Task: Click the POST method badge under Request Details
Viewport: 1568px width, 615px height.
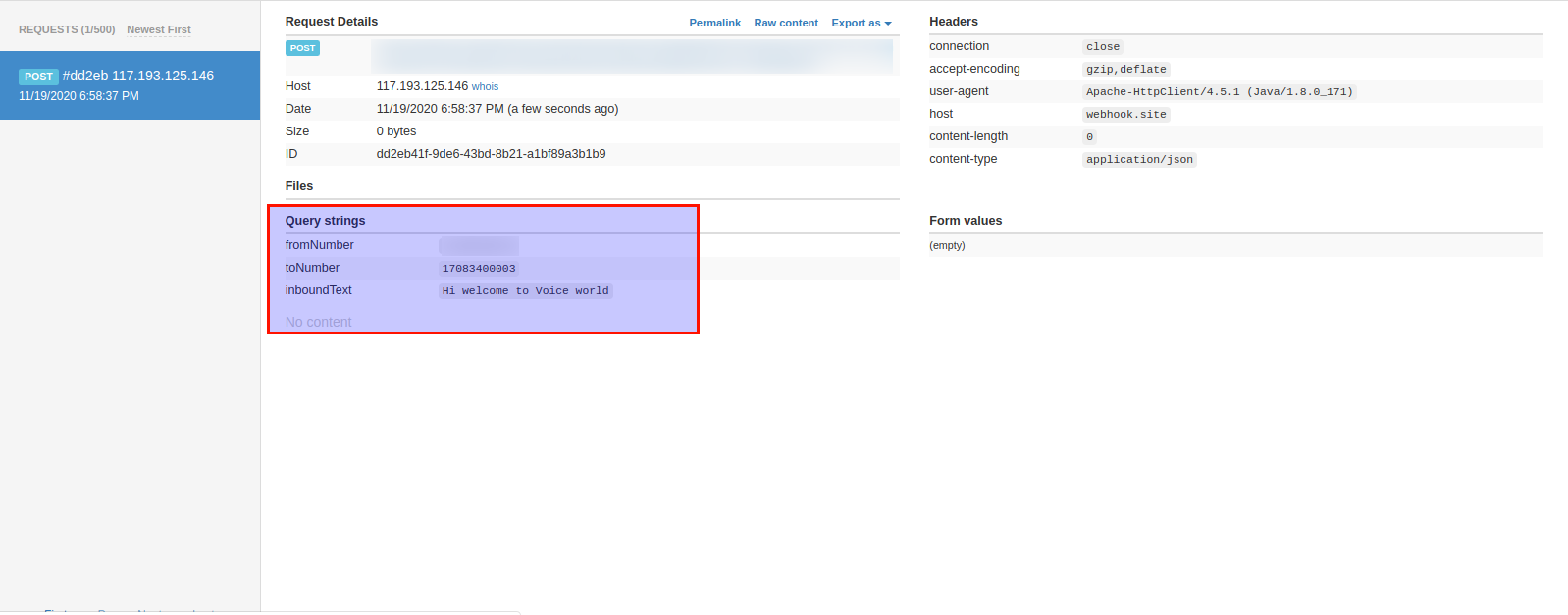Action: pos(302,48)
